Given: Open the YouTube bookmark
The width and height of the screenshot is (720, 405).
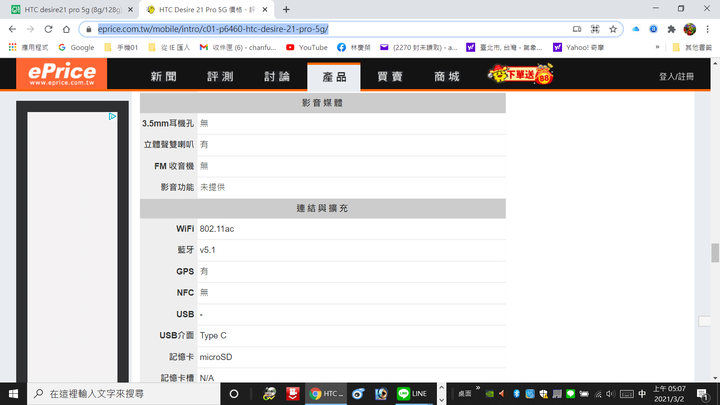Looking at the screenshot, I should (307, 47).
